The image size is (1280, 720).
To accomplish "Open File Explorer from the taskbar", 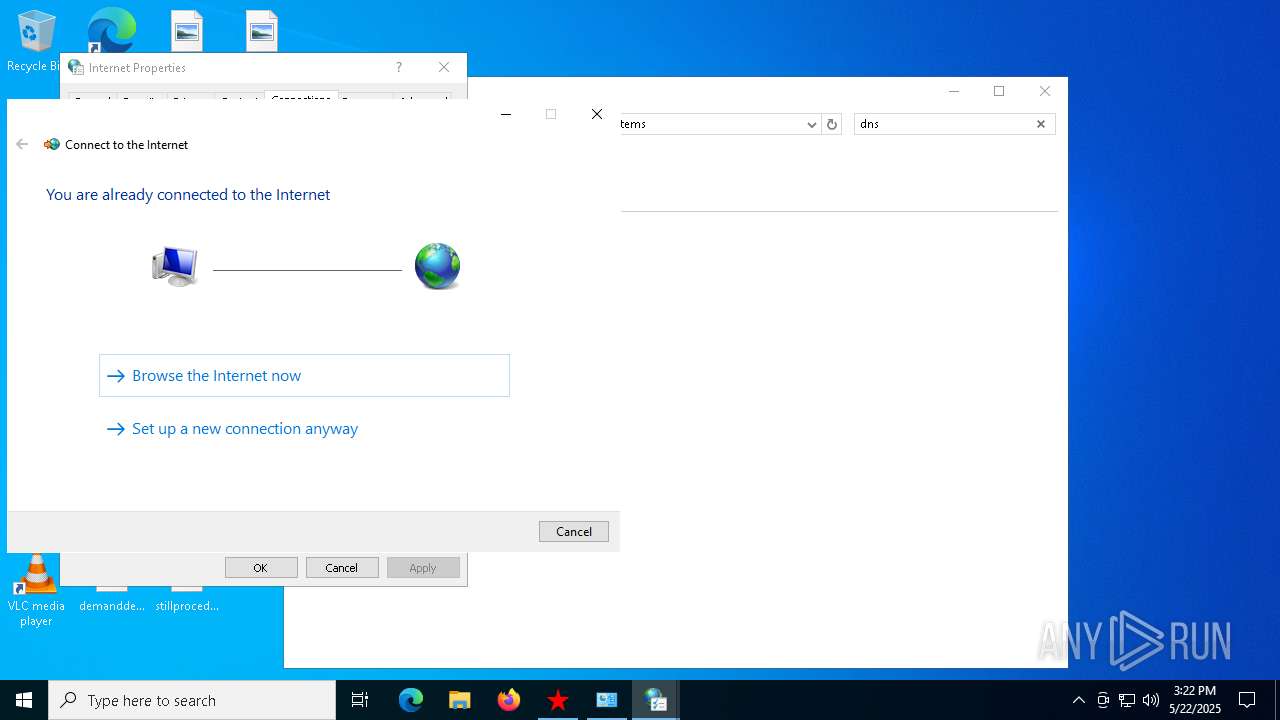I will (x=460, y=700).
